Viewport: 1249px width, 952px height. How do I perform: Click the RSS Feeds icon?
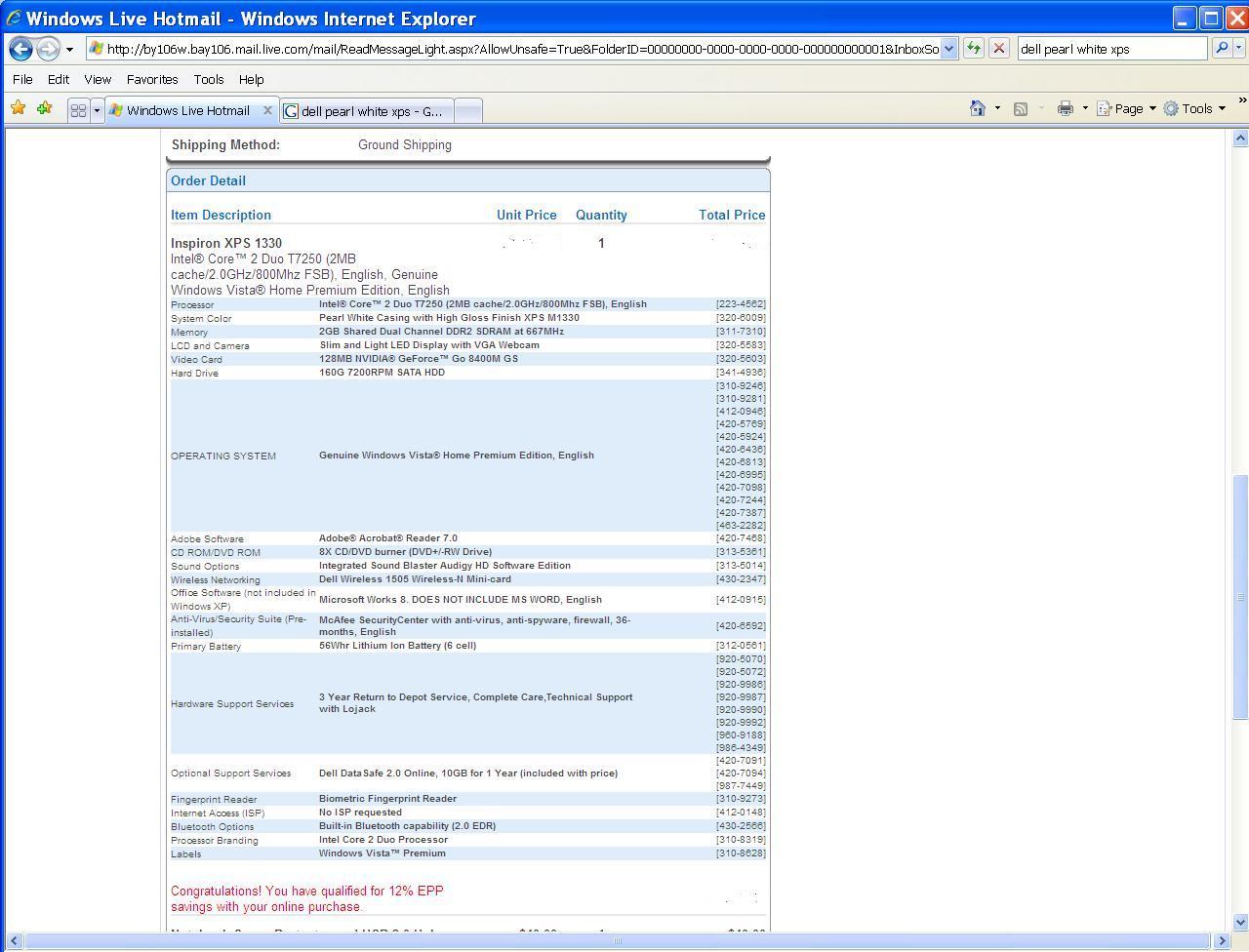(x=1021, y=108)
